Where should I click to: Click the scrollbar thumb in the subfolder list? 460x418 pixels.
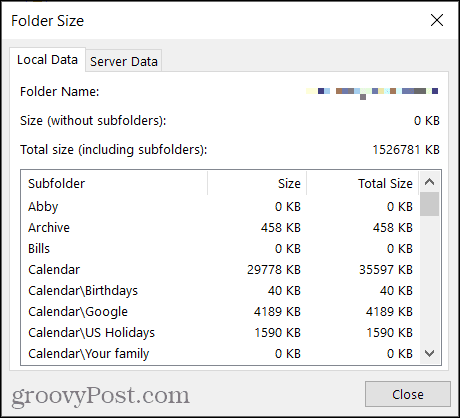(430, 204)
